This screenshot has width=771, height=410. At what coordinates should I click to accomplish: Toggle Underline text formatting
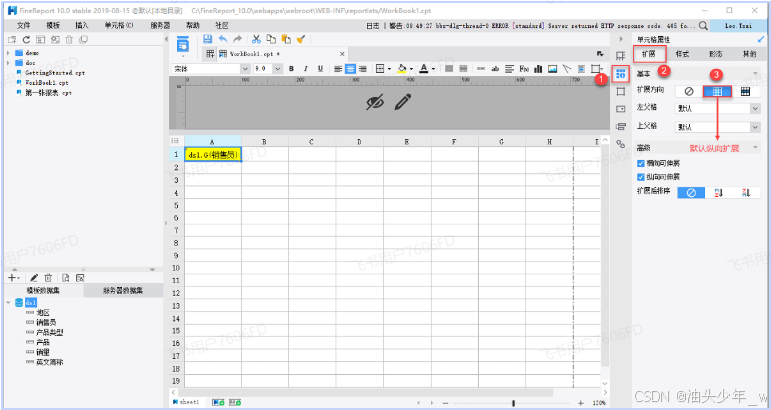320,69
